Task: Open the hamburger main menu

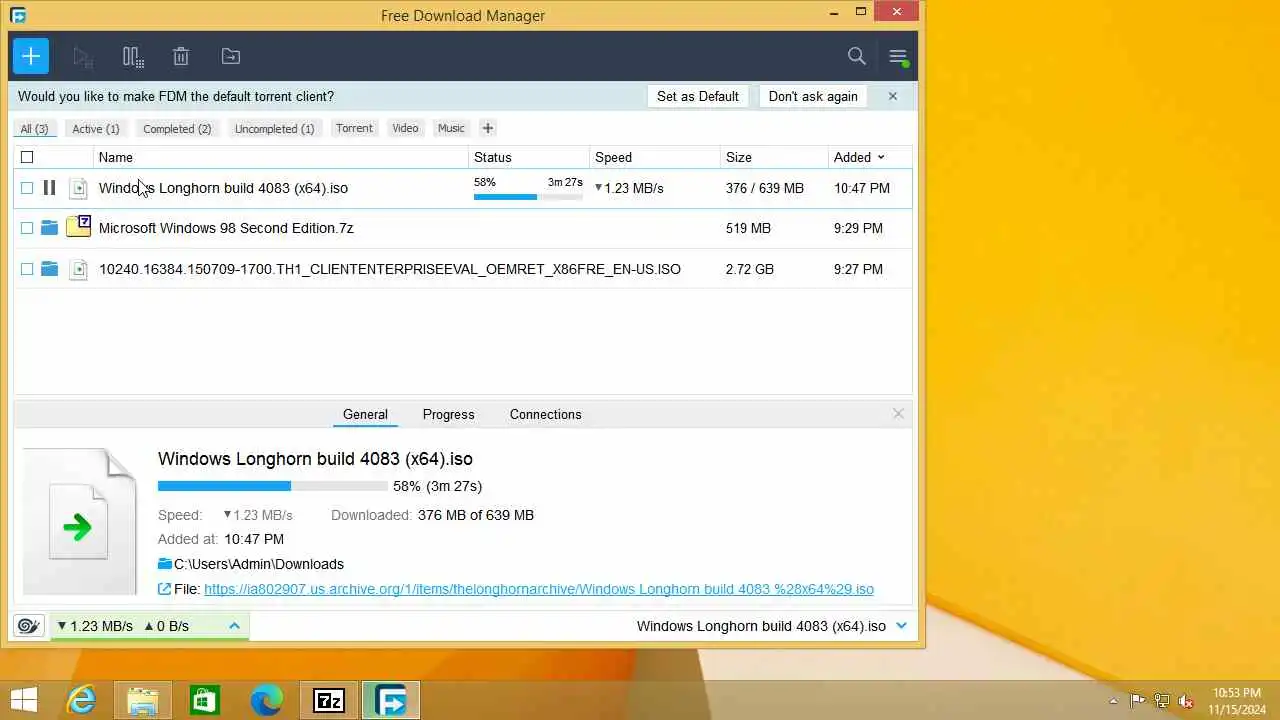Action: click(x=898, y=57)
